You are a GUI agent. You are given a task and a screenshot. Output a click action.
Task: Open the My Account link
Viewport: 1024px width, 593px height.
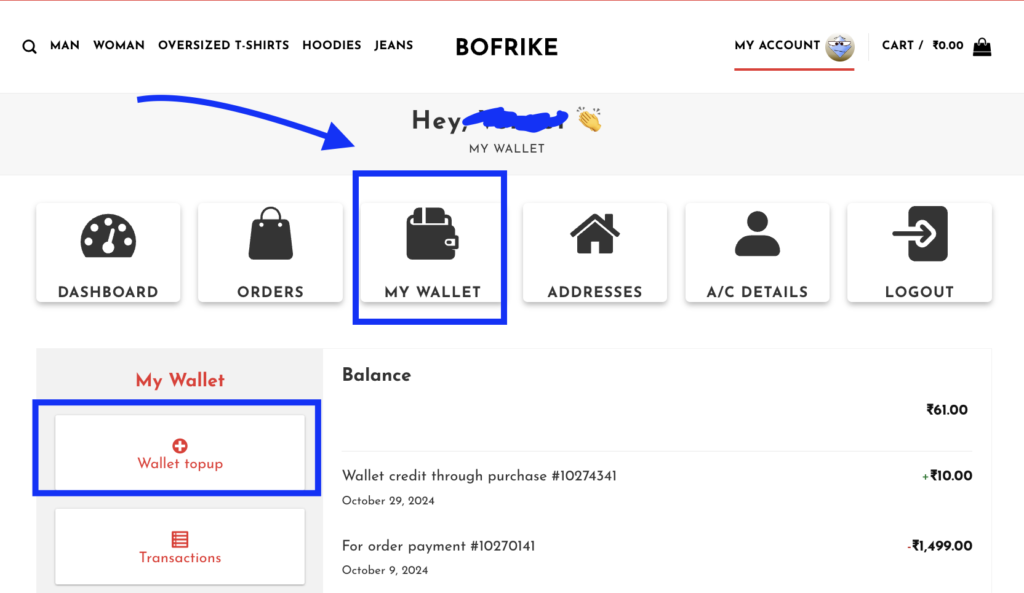click(x=777, y=46)
